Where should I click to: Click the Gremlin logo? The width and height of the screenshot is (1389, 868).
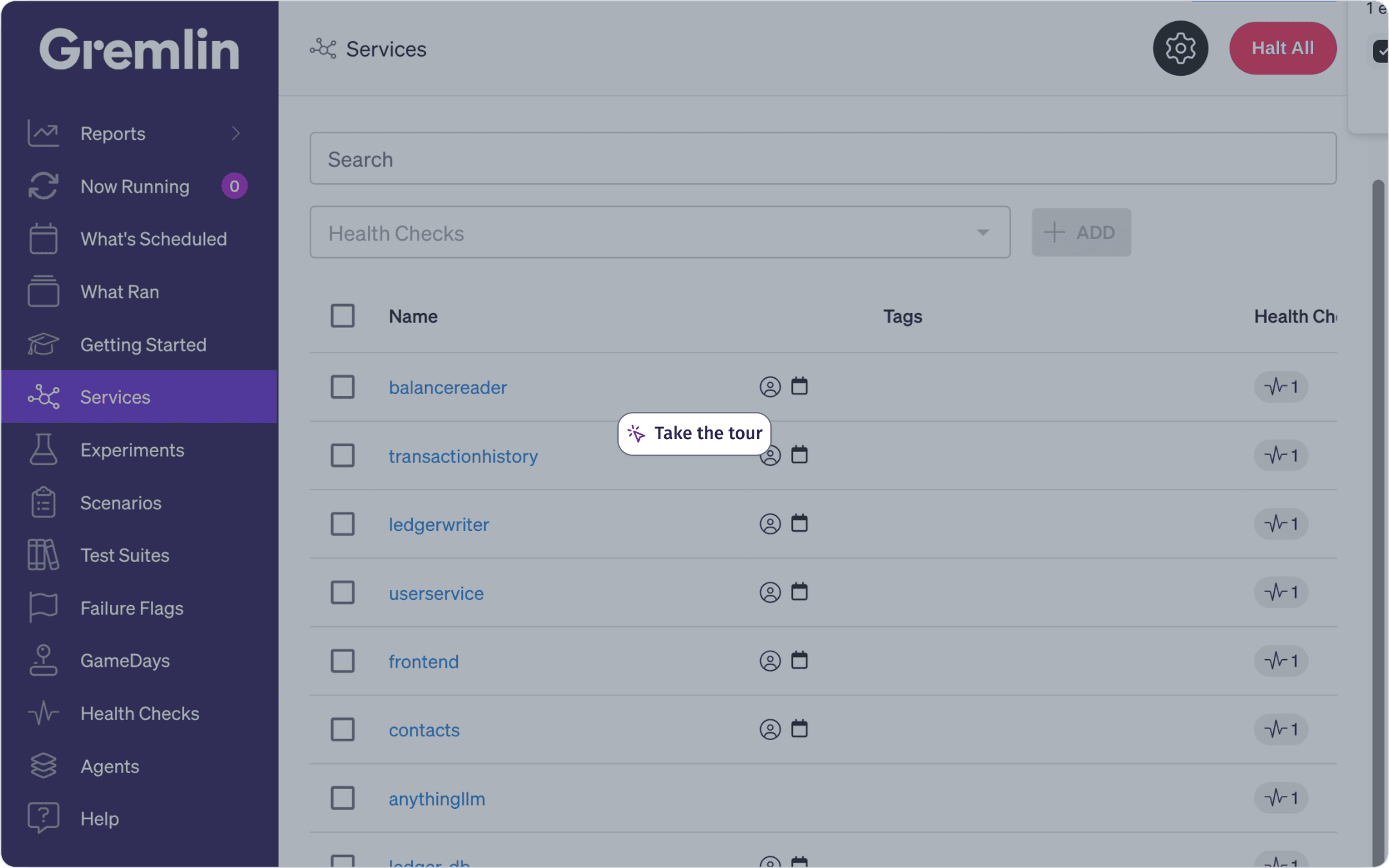pyautogui.click(x=139, y=50)
